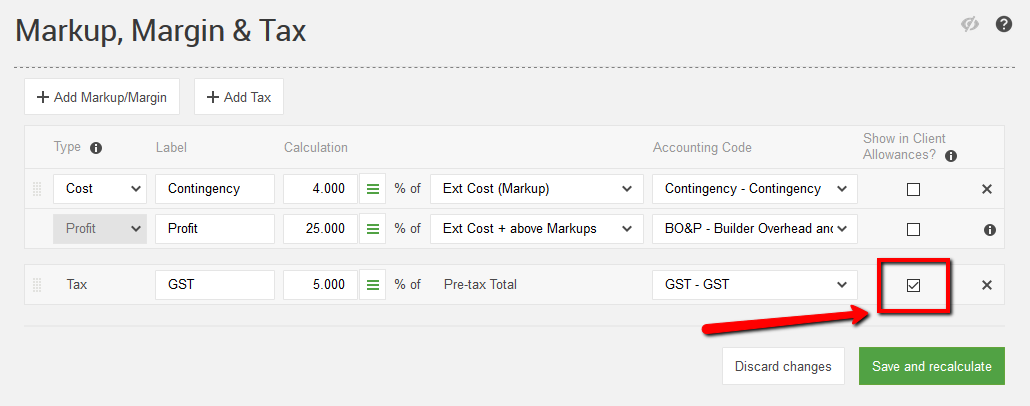Open the Cost type dropdown
1030x406 pixels.
pyautogui.click(x=100, y=189)
